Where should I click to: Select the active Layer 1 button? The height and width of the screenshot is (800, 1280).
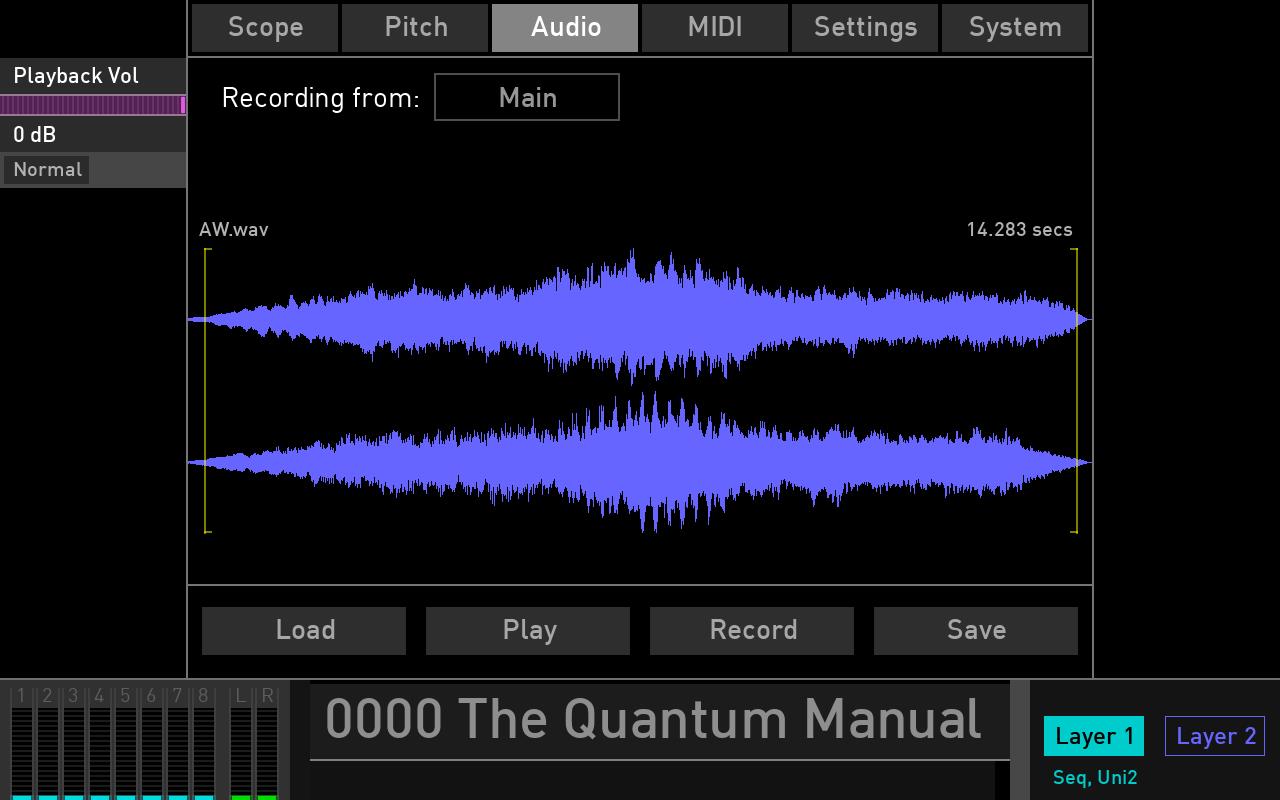coord(1093,736)
